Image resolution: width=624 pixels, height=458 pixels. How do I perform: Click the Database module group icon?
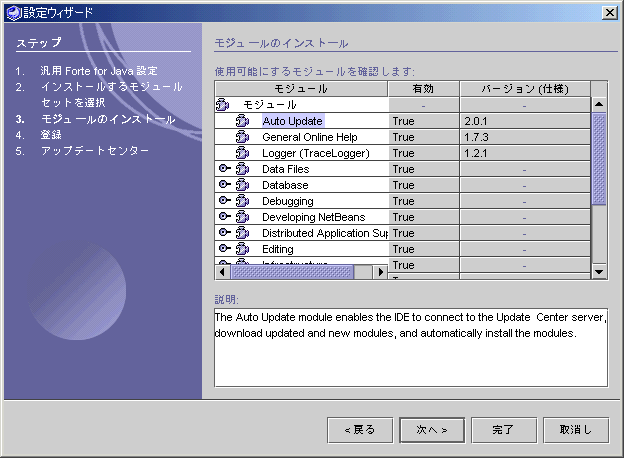coord(242,185)
